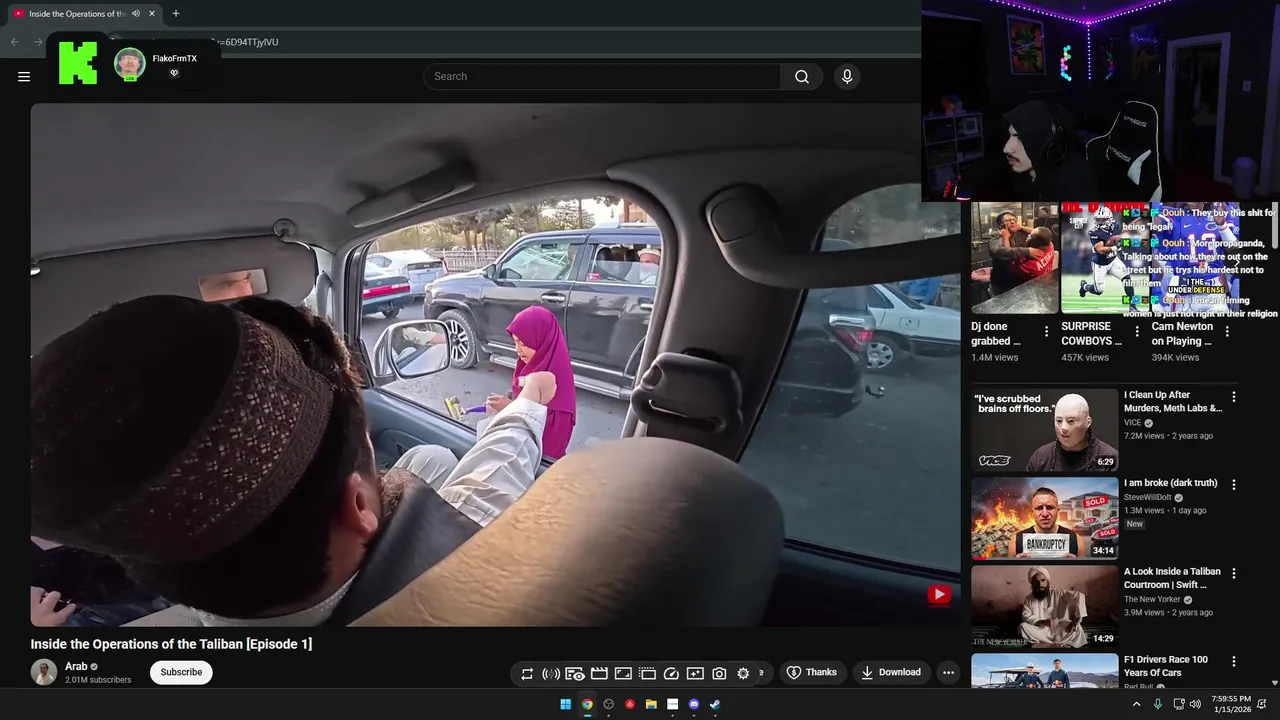
Task: Open The New Yorker channel link
Action: (x=1152, y=600)
